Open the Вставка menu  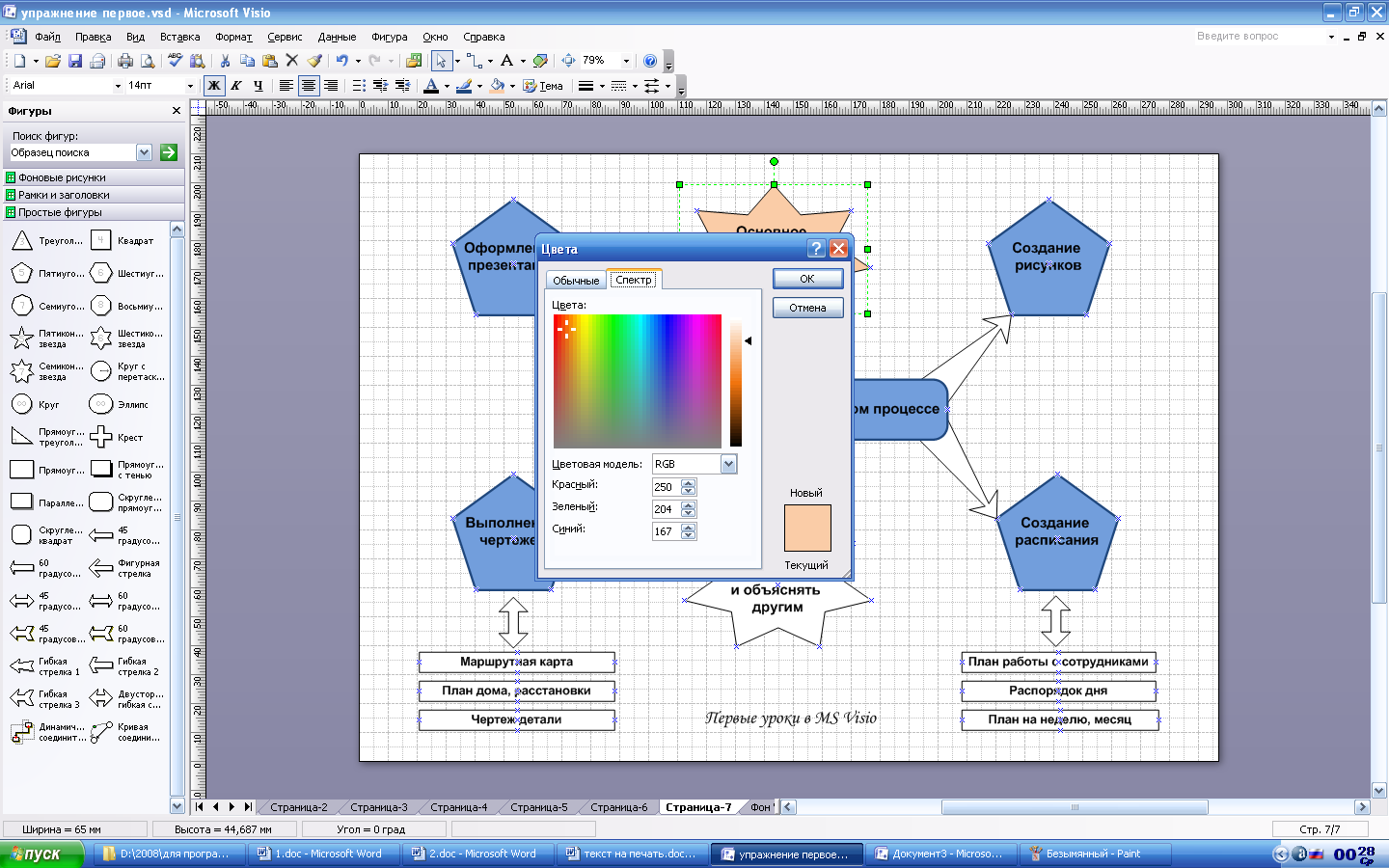[179, 37]
